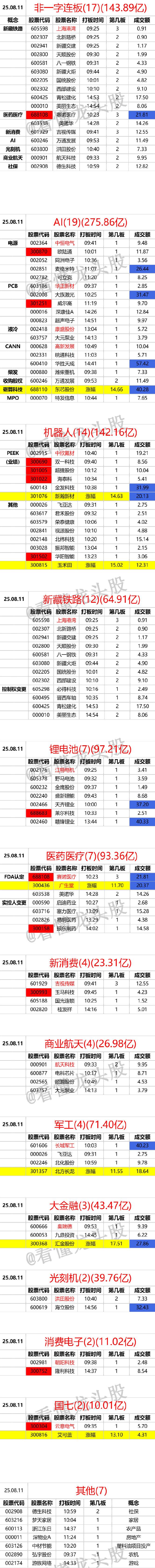Select stock code 002174 游族网络

14,1563
